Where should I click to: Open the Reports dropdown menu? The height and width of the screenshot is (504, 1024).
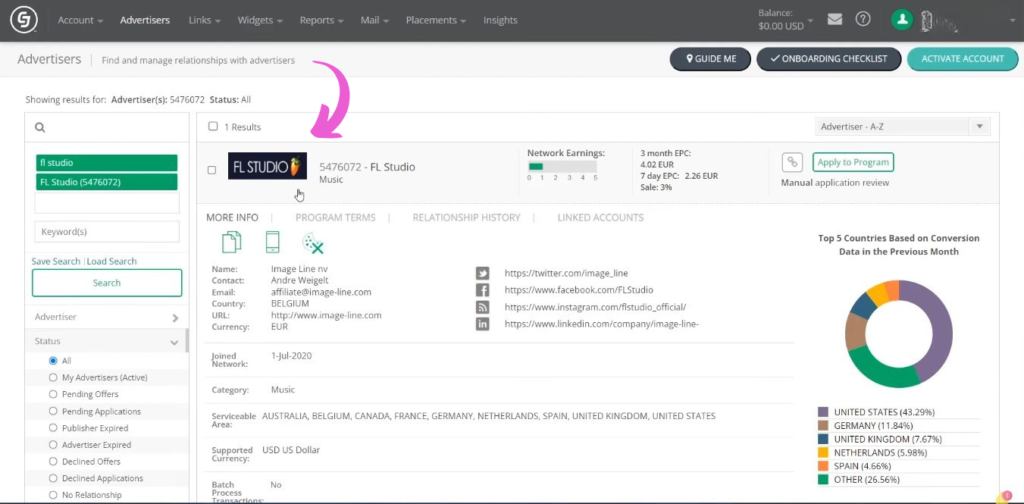pos(321,20)
